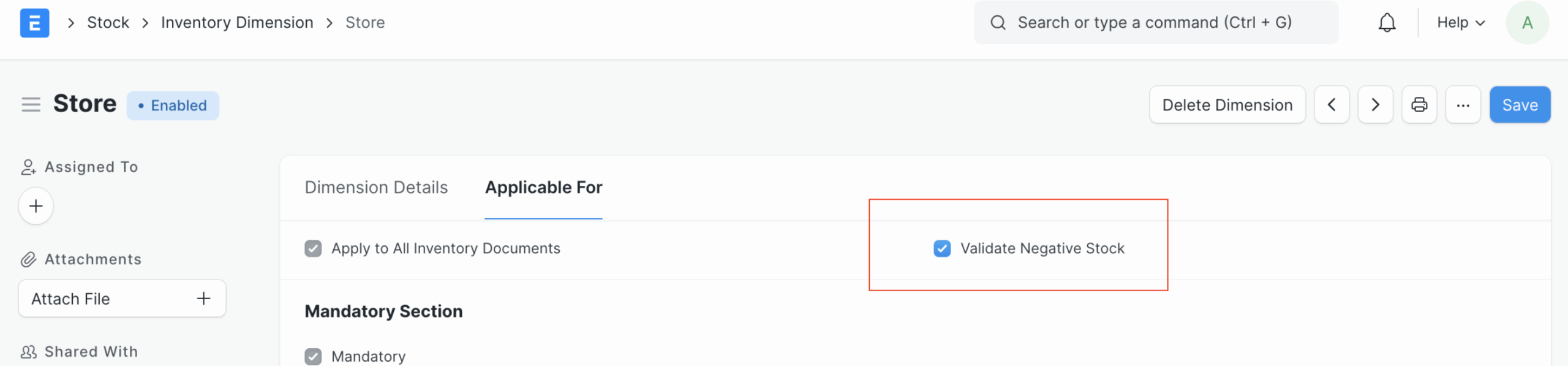This screenshot has width=1568, height=366.
Task: Click the ERPNext home logo icon
Action: point(34,23)
